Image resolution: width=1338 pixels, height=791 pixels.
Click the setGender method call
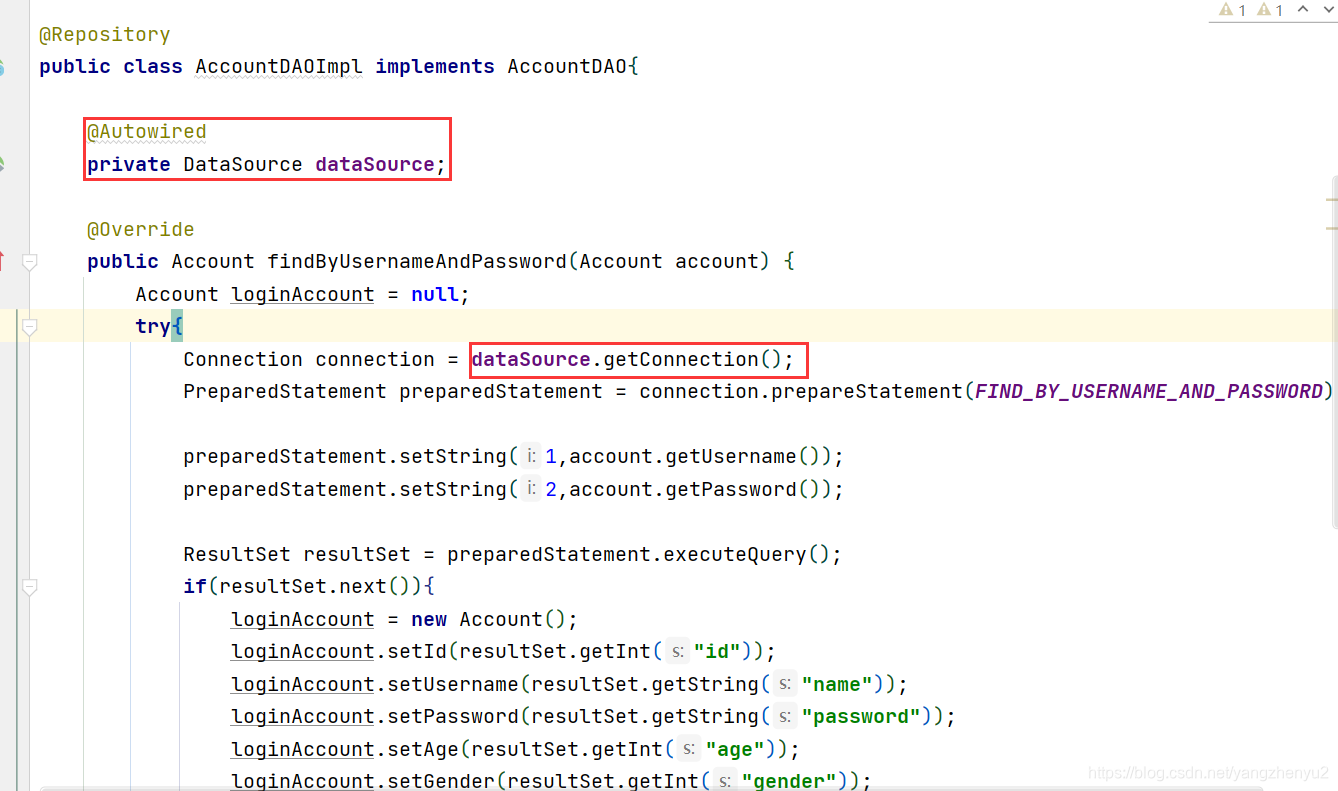pos(441,781)
